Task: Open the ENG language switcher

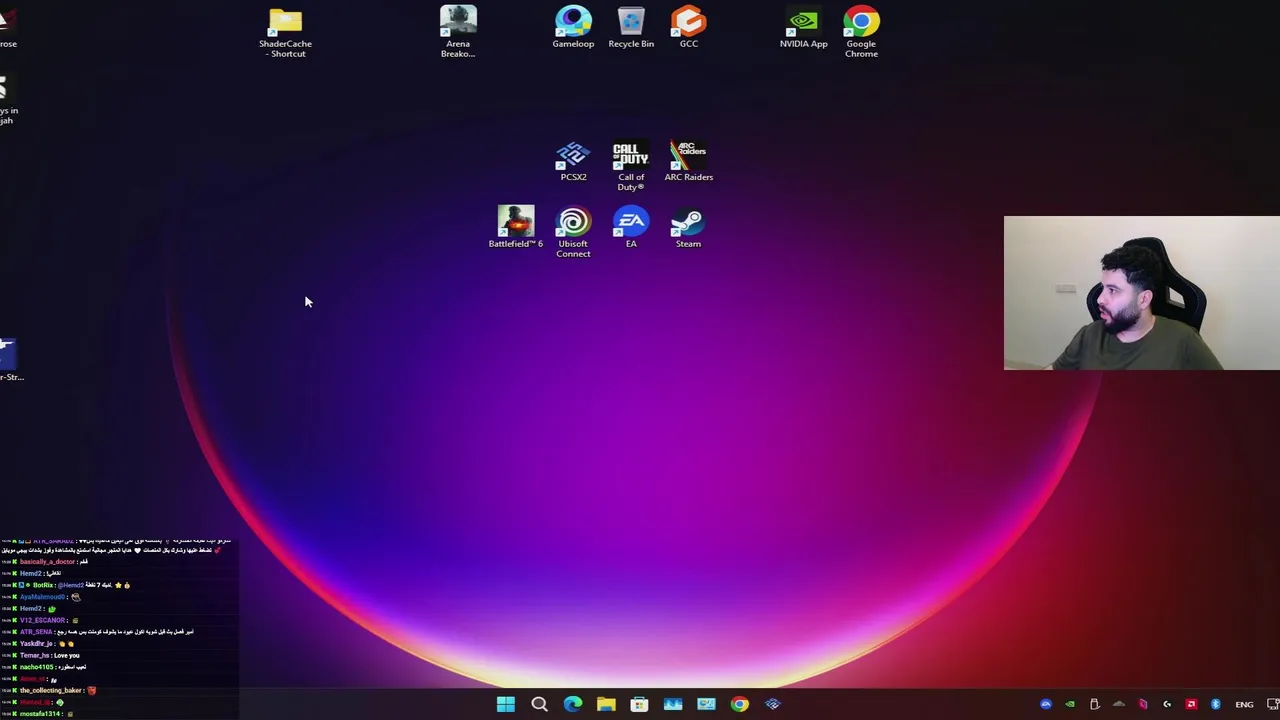Action: 1244,704
